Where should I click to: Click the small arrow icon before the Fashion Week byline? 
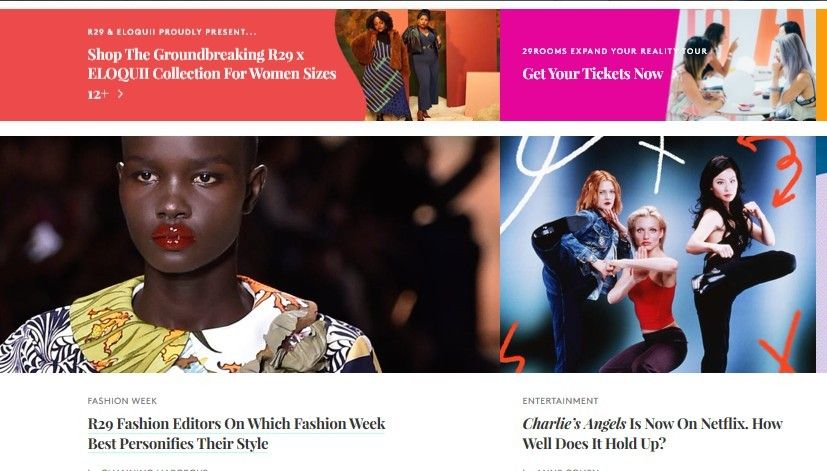click(x=90, y=469)
